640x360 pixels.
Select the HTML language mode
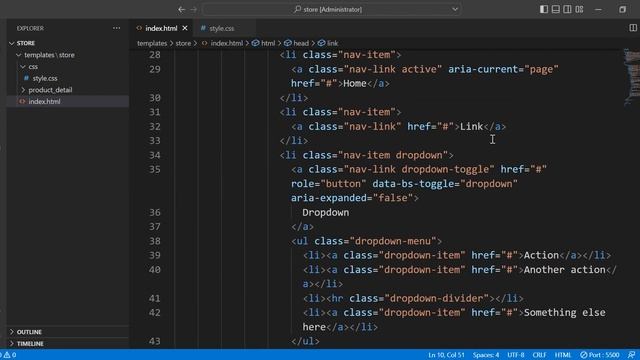563,355
